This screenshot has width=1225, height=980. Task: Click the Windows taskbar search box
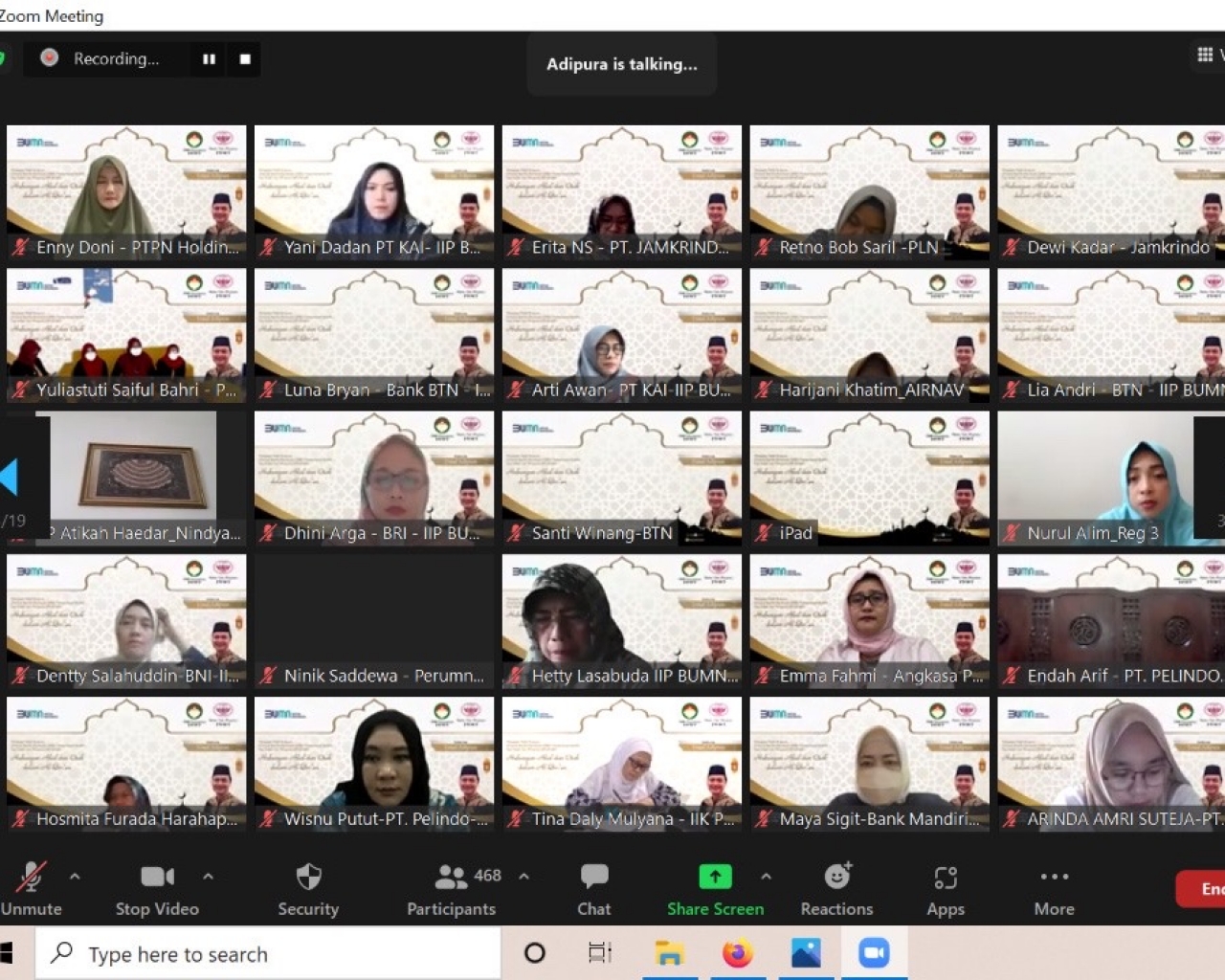[x=268, y=954]
